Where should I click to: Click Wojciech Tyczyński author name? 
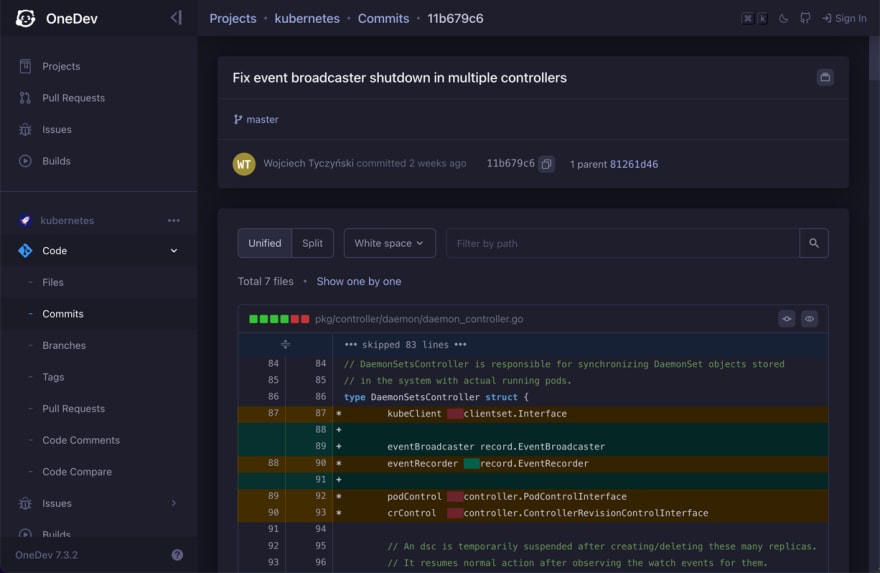click(309, 163)
